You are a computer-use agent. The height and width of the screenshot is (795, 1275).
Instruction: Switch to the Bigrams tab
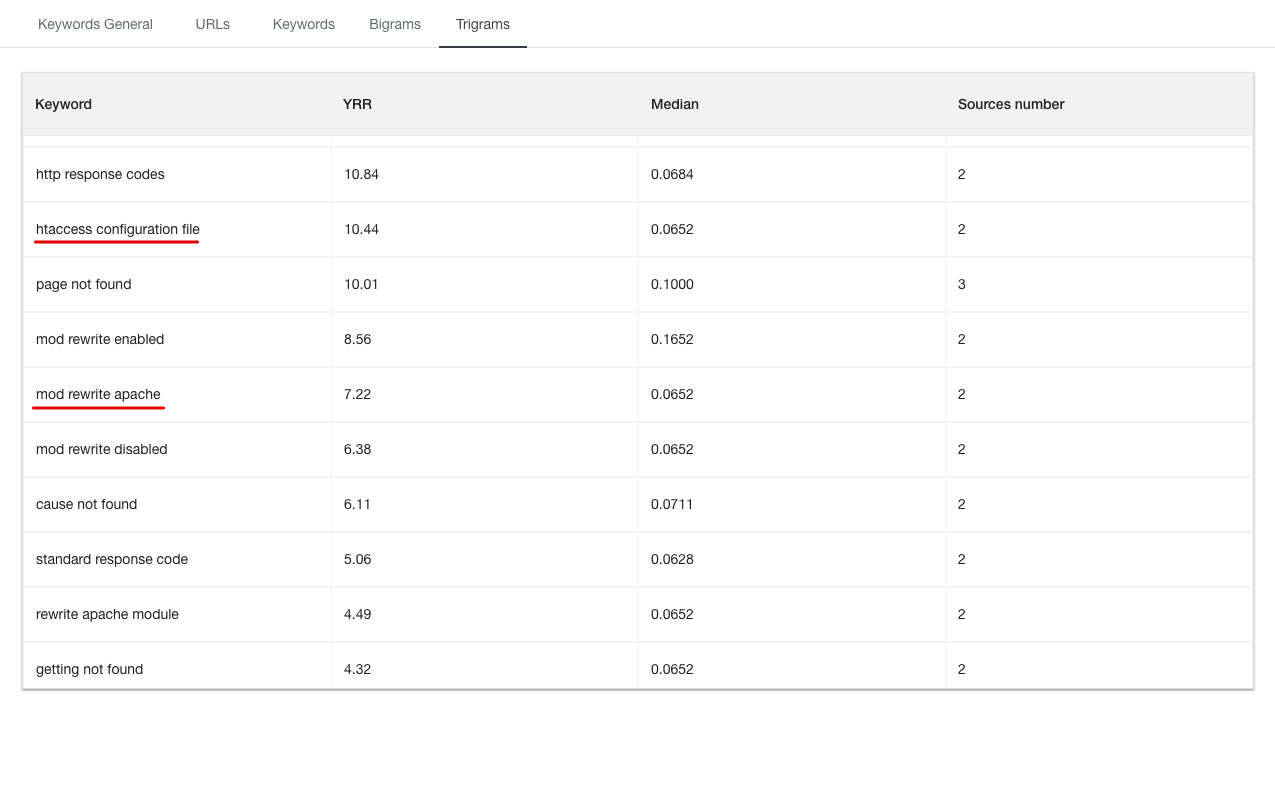(x=395, y=24)
